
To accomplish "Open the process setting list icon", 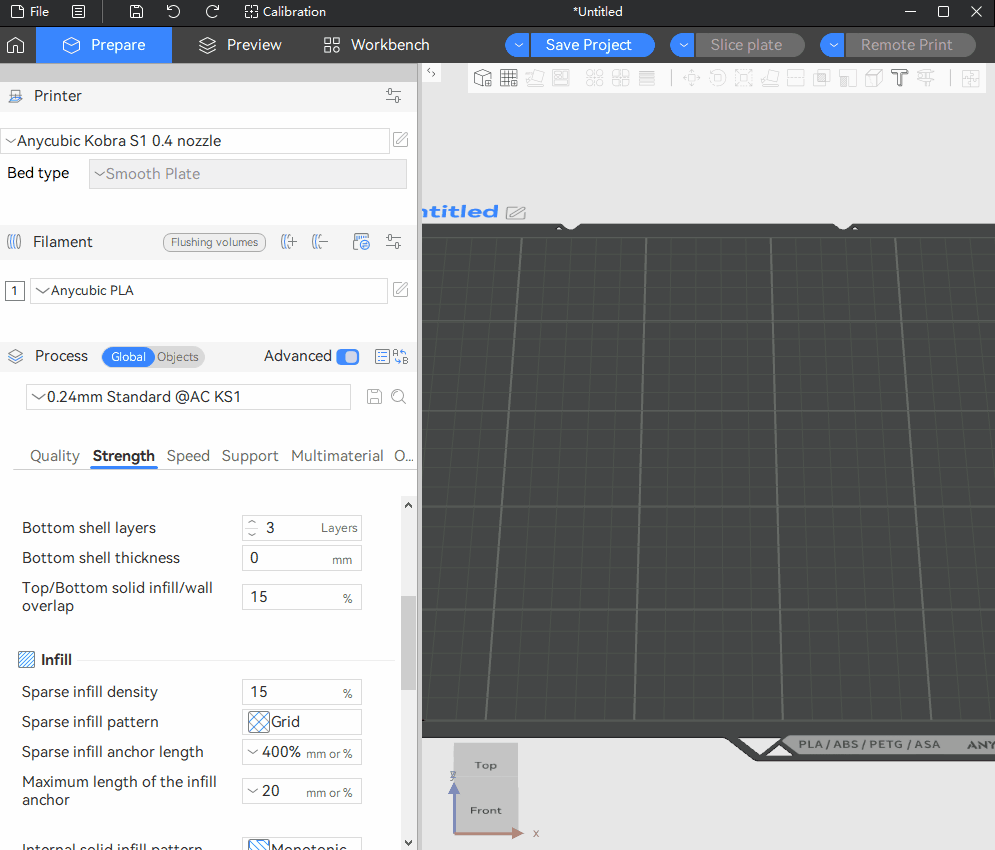I will pyautogui.click(x=382, y=357).
